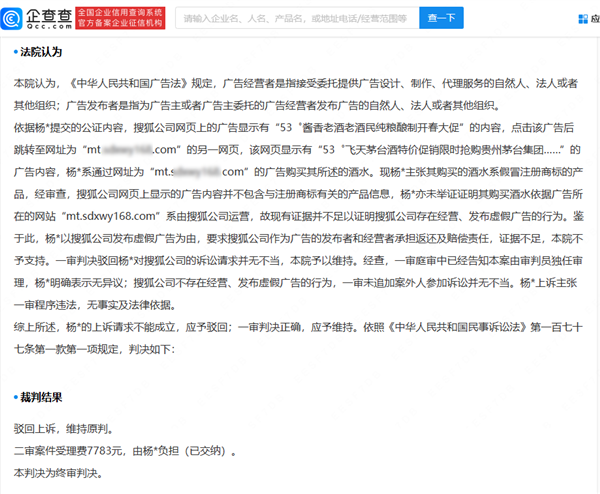The width and height of the screenshot is (600, 494).
Task: Click the line starting 其他组织；广告发布者
Action: pos(257,105)
